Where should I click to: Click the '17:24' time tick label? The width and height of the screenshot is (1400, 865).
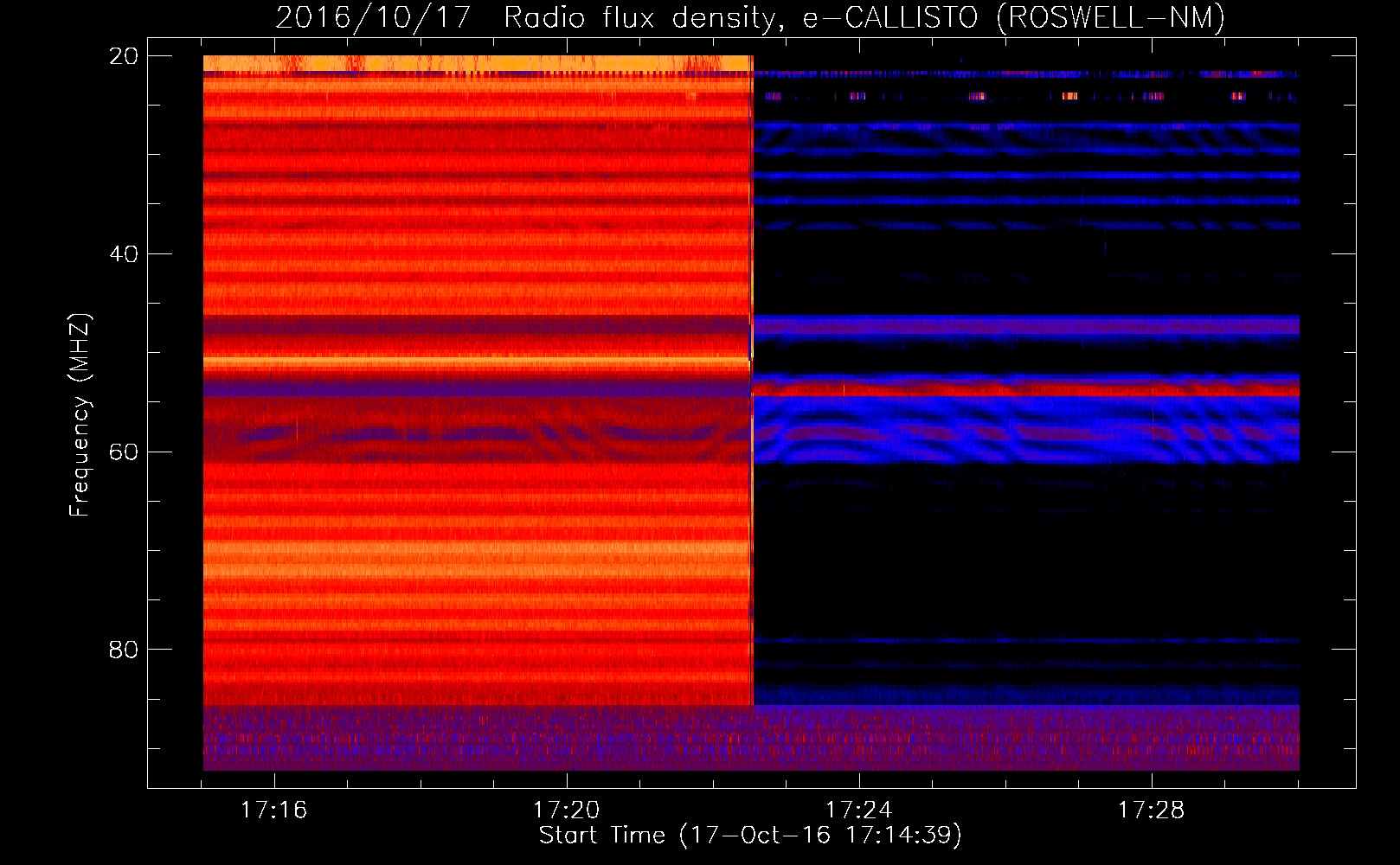pyautogui.click(x=858, y=810)
